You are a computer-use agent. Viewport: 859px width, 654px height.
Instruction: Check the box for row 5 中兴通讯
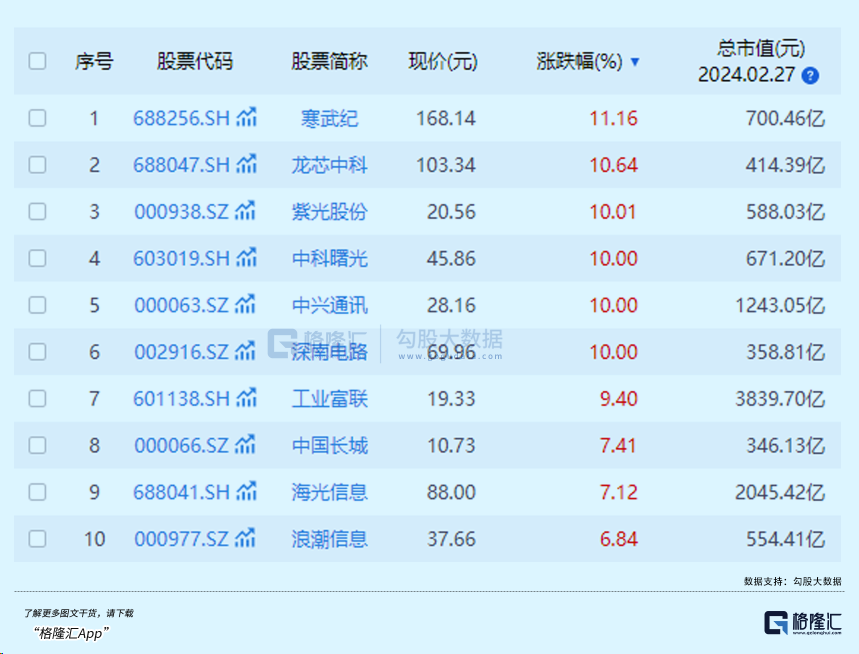[37, 305]
